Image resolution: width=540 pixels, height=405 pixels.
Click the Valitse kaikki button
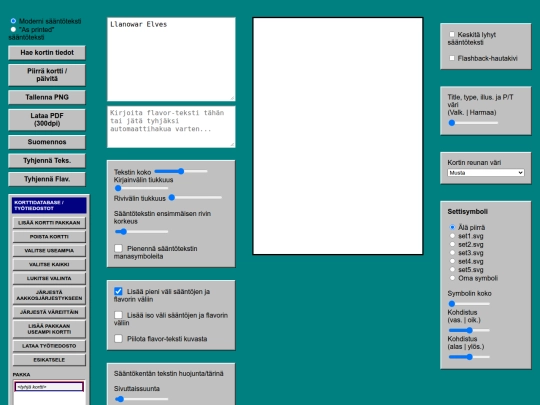point(49,264)
